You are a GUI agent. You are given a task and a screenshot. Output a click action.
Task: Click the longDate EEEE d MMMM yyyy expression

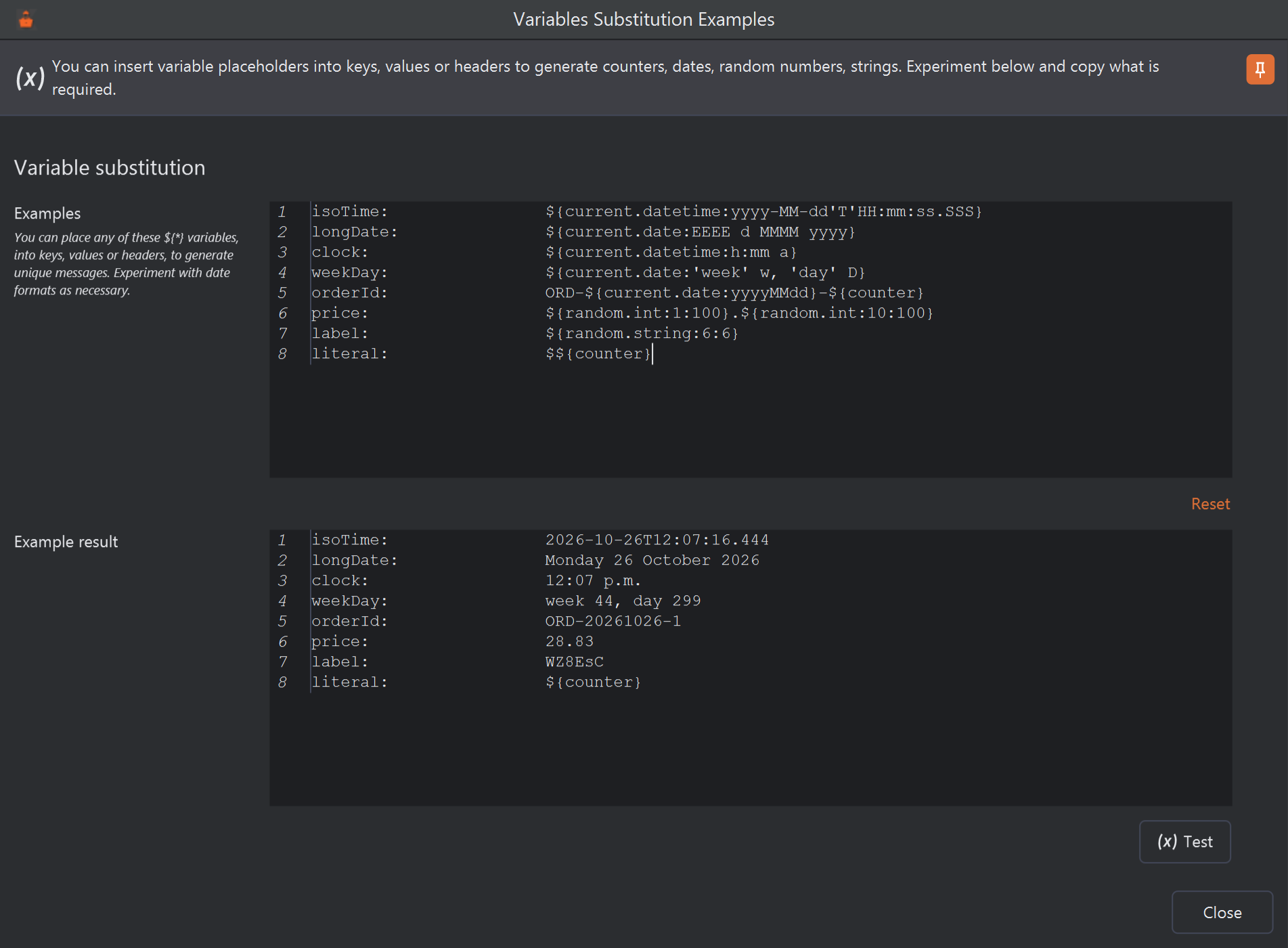pos(701,232)
